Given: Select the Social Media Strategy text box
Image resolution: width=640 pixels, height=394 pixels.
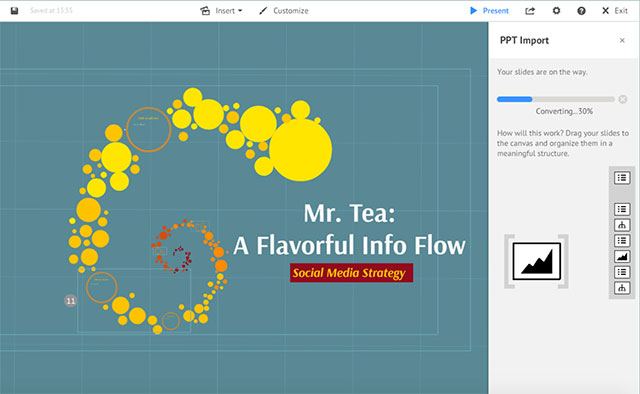Looking at the screenshot, I should pos(351,273).
